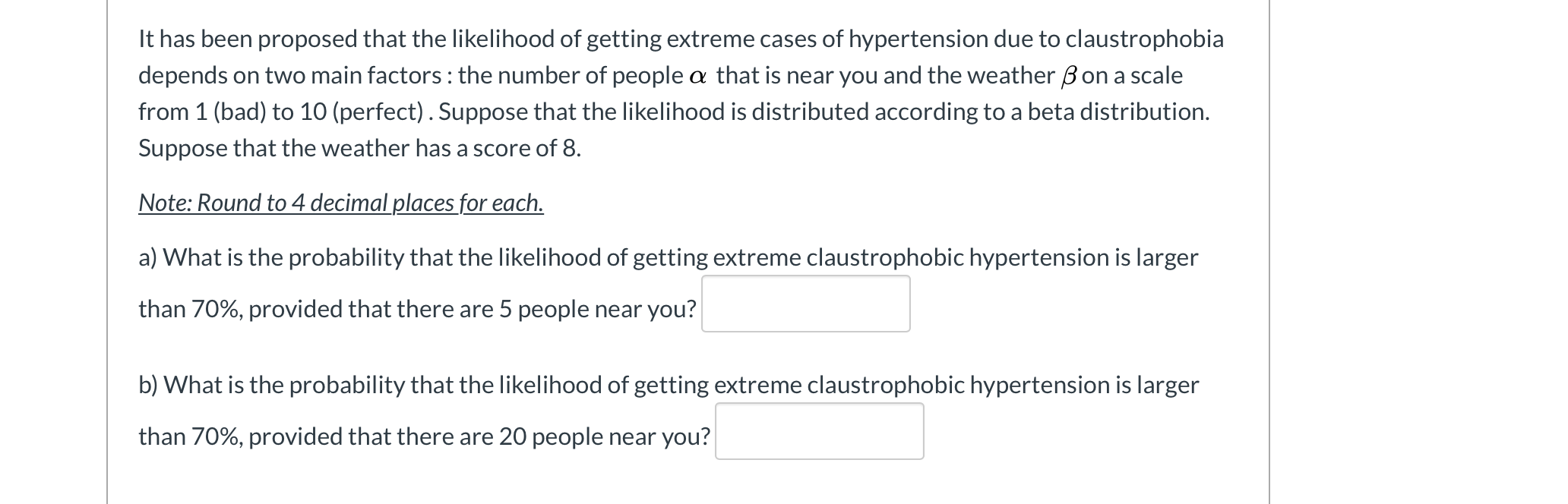Click the beta symbol in the problem statement
1568x504 pixels.
point(1070,74)
